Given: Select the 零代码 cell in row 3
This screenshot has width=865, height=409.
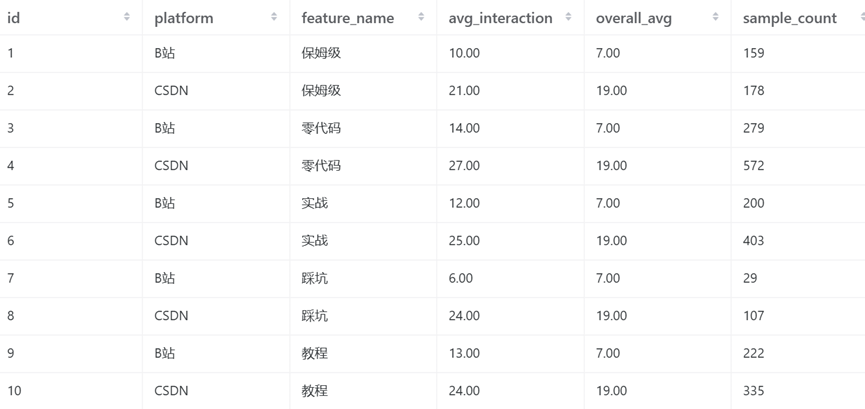Looking at the screenshot, I should [321, 128].
